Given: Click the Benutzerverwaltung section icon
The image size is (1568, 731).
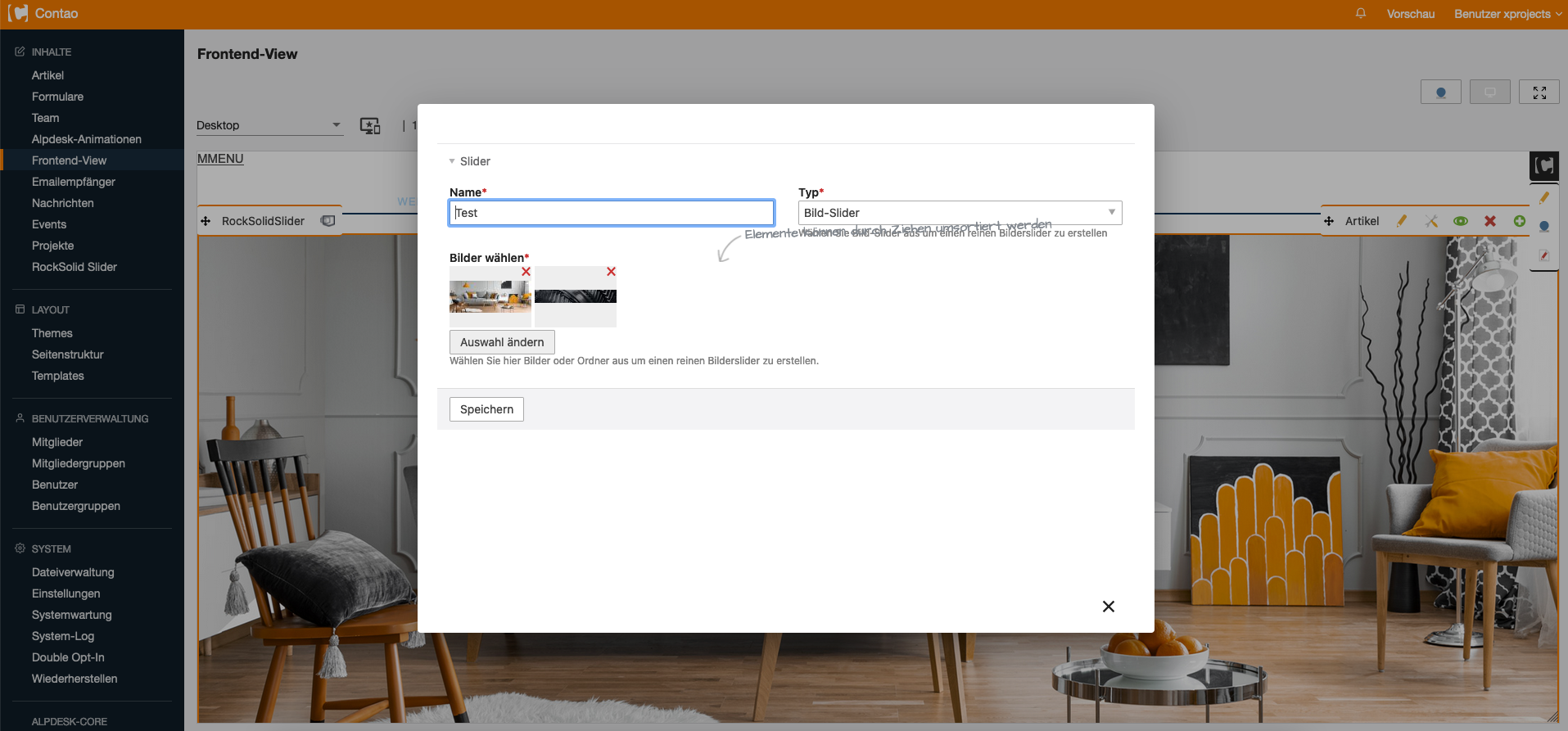Looking at the screenshot, I should pos(20,418).
